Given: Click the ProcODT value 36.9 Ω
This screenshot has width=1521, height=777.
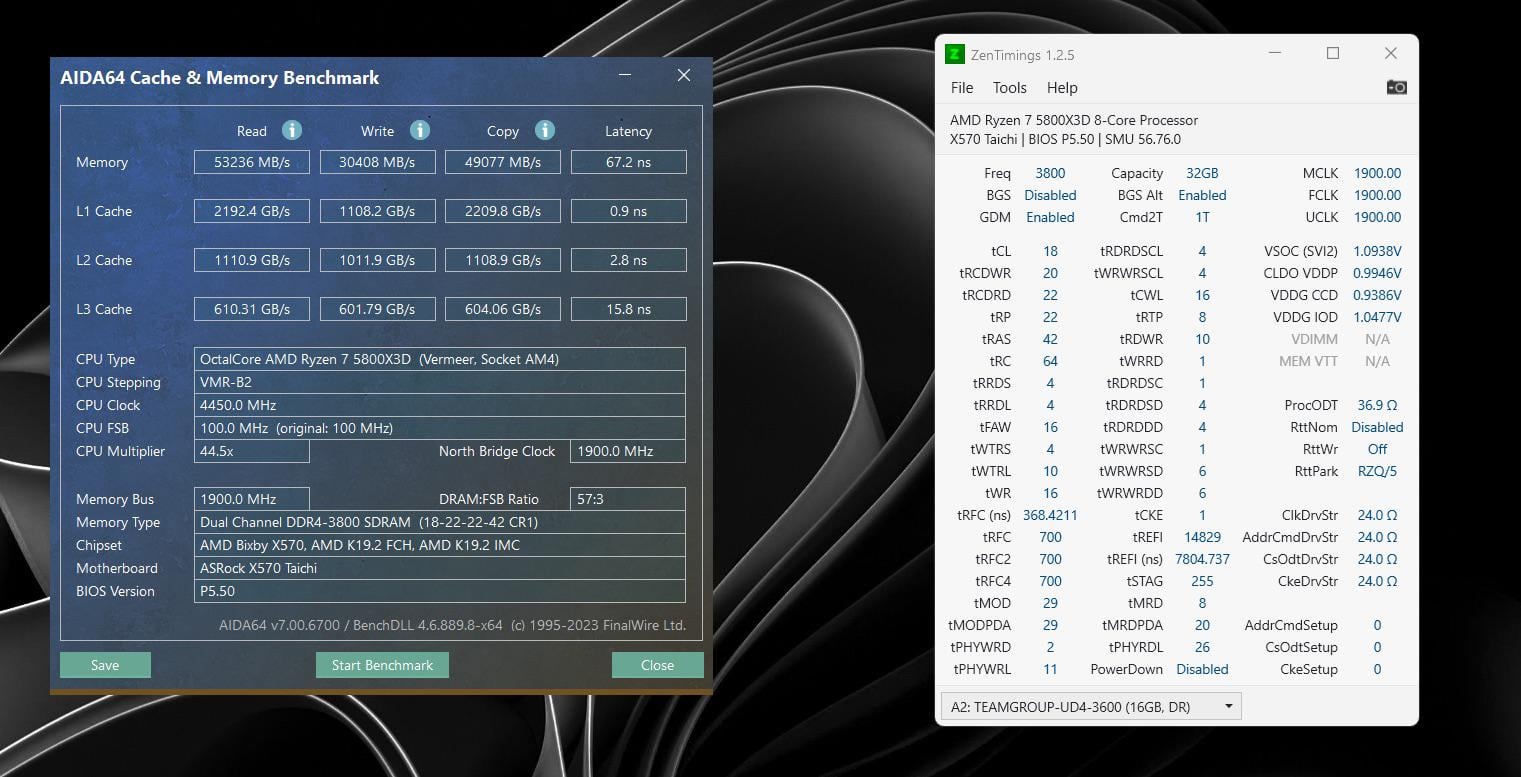Looking at the screenshot, I should [1377, 405].
